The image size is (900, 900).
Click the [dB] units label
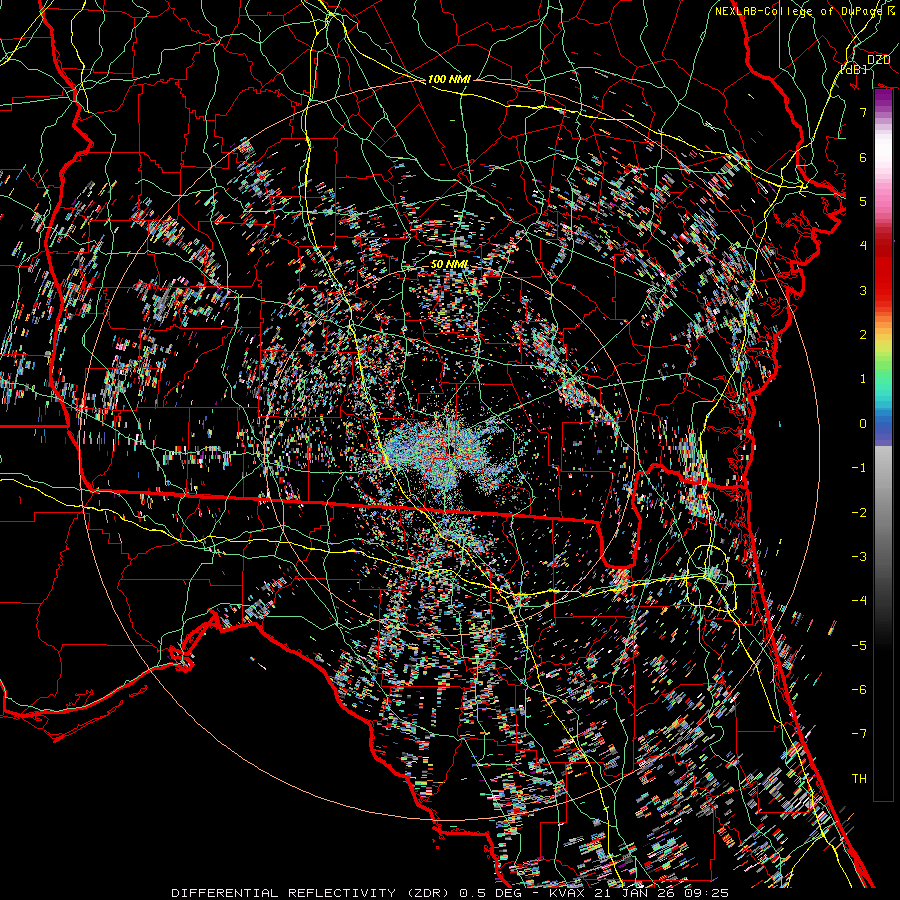854,70
